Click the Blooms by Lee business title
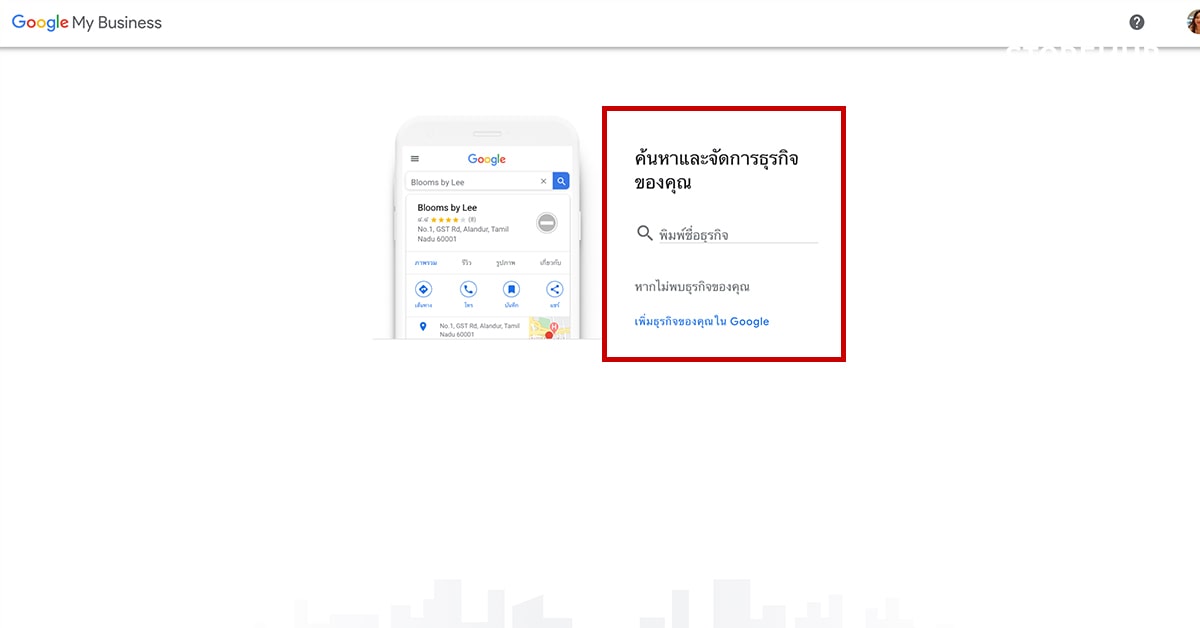The height and width of the screenshot is (628, 1200). pos(447,208)
